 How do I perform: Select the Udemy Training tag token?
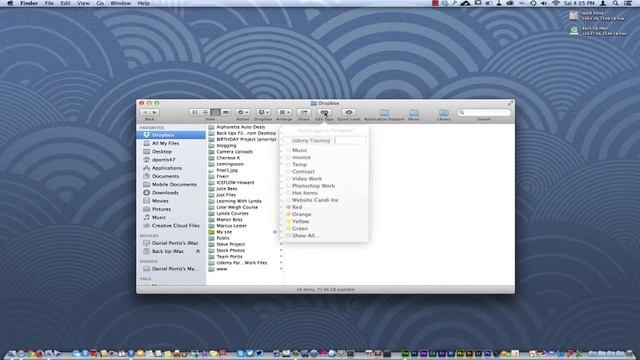pos(311,140)
